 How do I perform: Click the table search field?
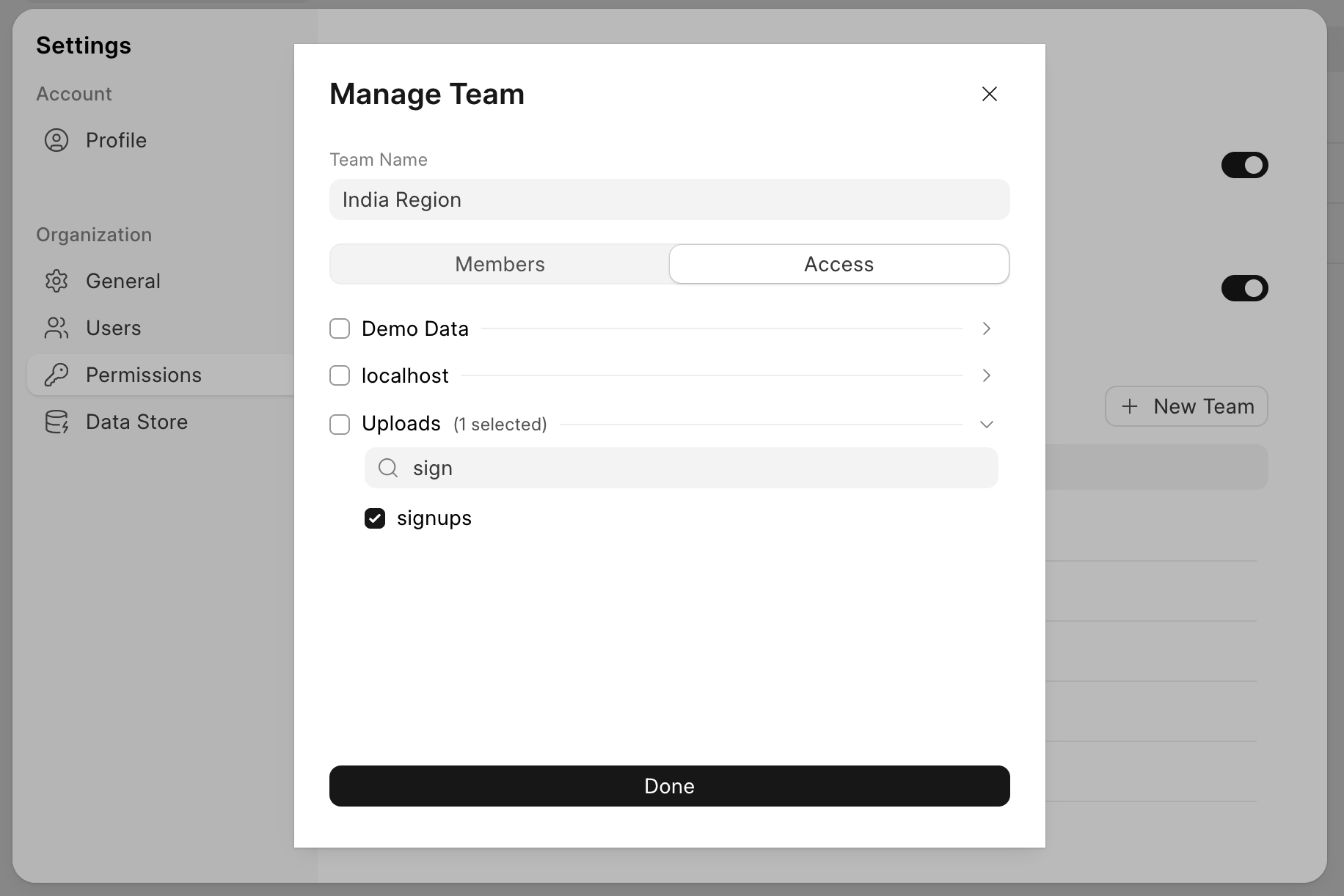point(697,468)
